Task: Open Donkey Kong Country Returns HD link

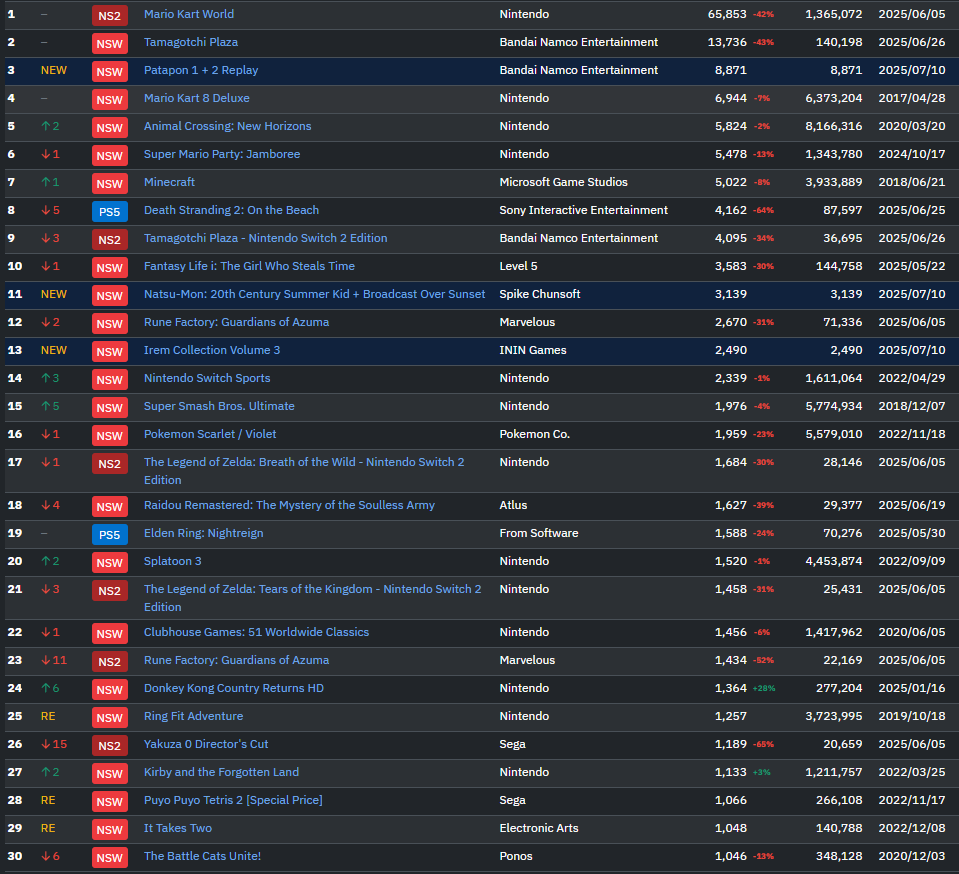Action: (x=234, y=689)
